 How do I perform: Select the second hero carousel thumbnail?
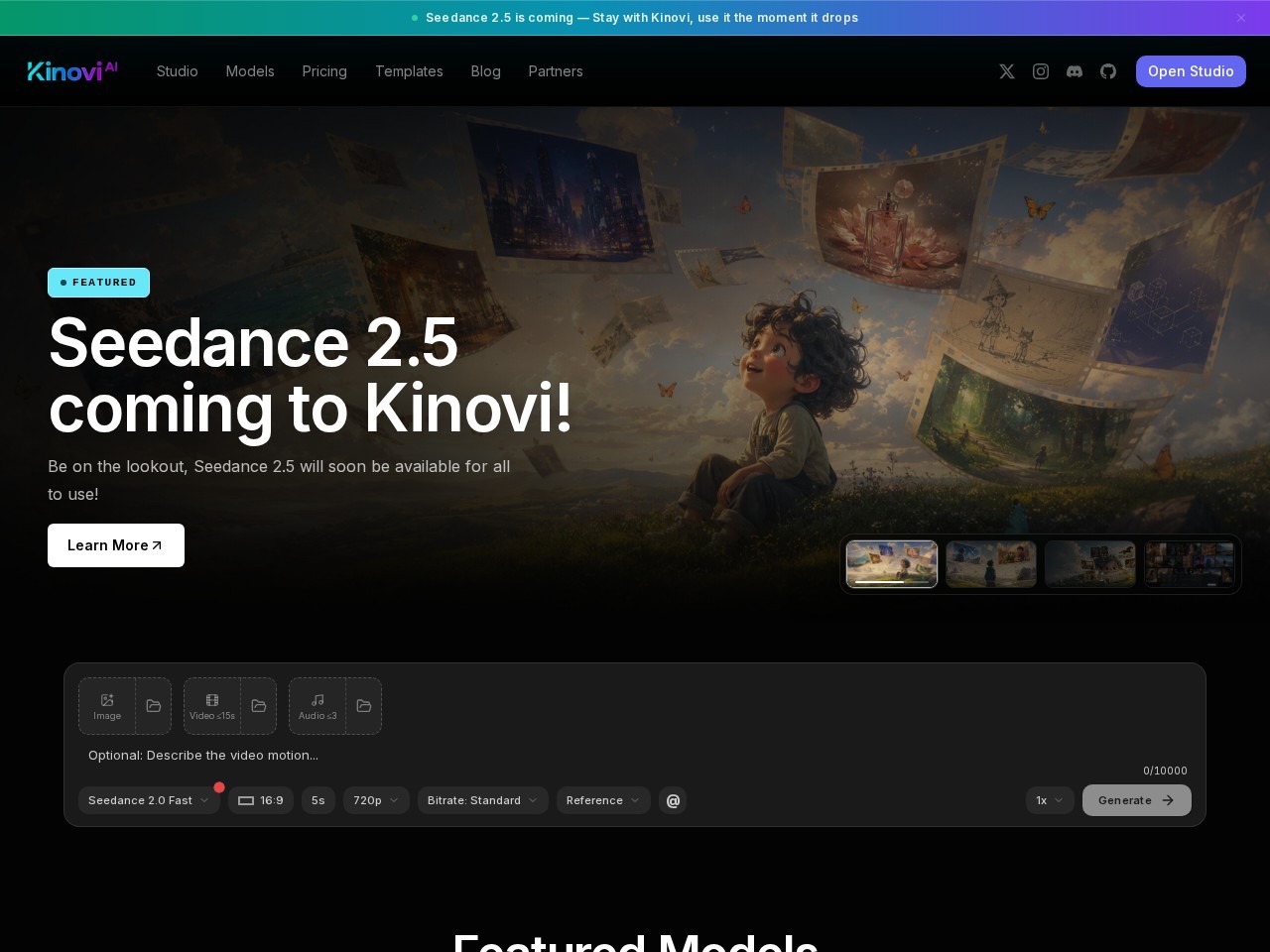[x=991, y=564]
